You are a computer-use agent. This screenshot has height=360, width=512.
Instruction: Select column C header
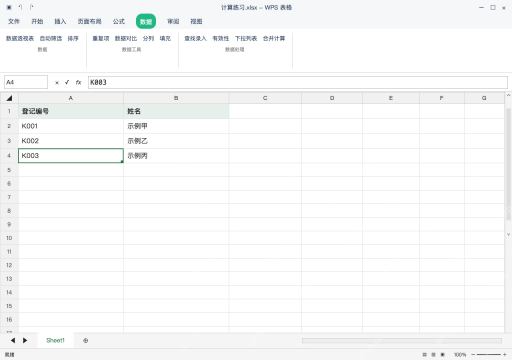click(265, 98)
